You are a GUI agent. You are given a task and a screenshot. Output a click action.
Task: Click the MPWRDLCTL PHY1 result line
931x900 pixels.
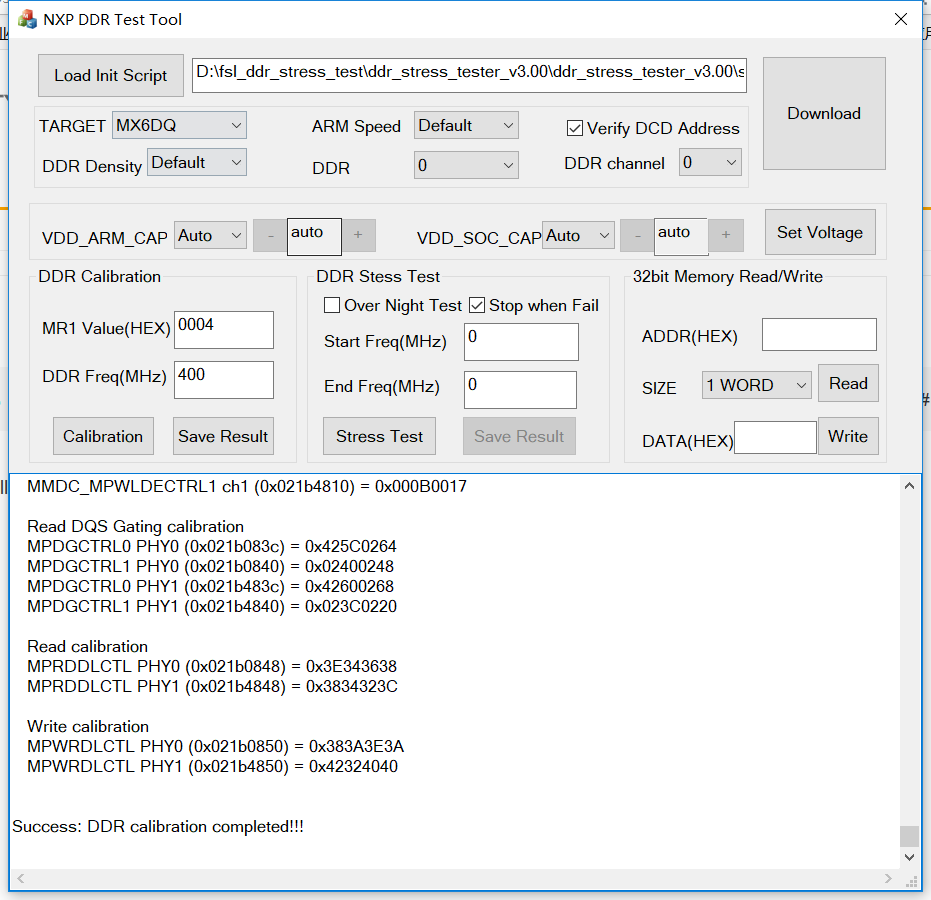point(213,766)
